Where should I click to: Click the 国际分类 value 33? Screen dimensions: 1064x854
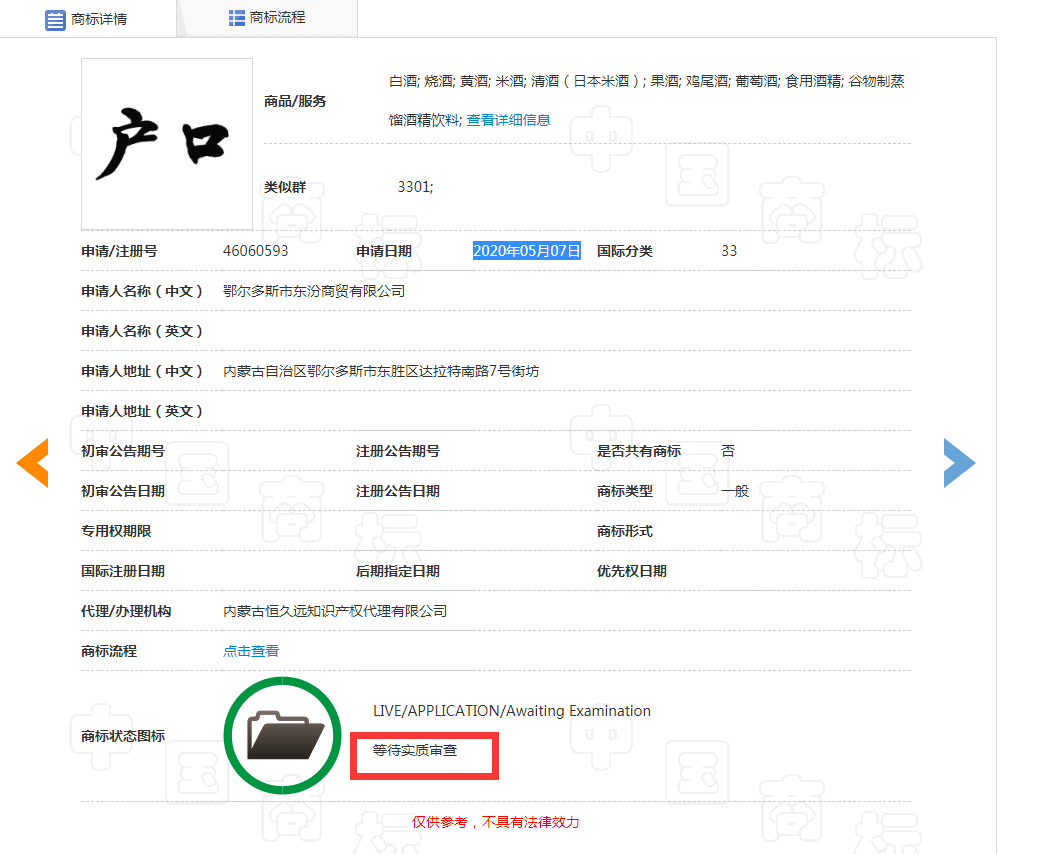729,251
